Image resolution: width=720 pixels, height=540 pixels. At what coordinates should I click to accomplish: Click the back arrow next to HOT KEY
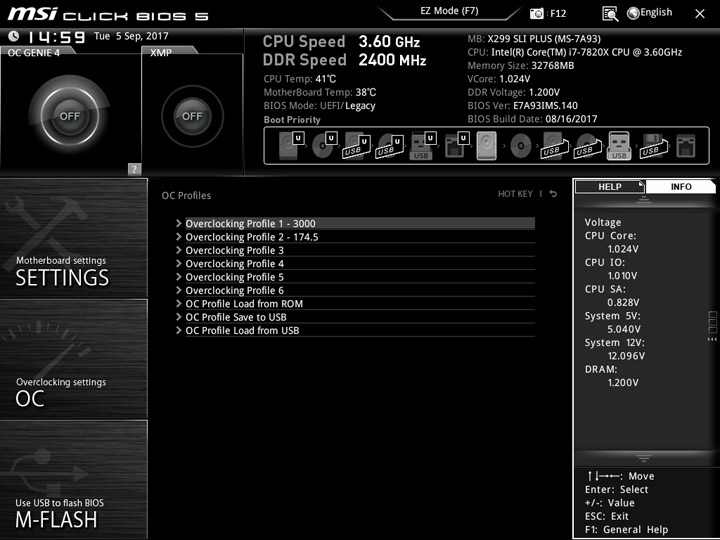point(553,194)
